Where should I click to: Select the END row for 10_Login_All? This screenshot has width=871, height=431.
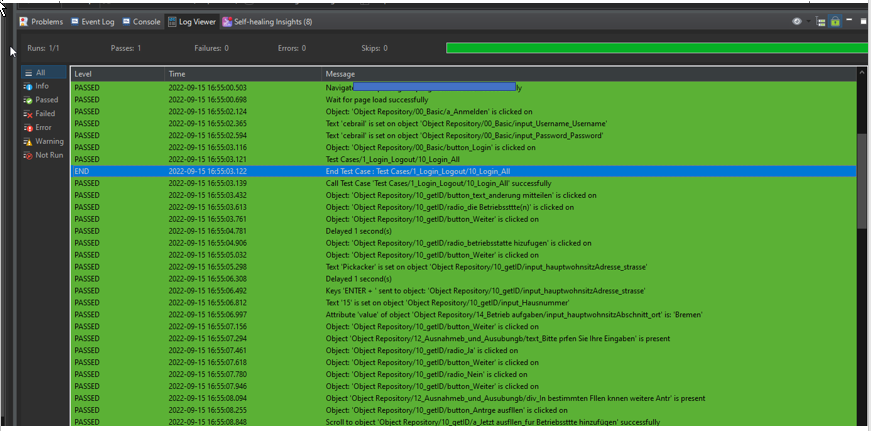tap(464, 172)
